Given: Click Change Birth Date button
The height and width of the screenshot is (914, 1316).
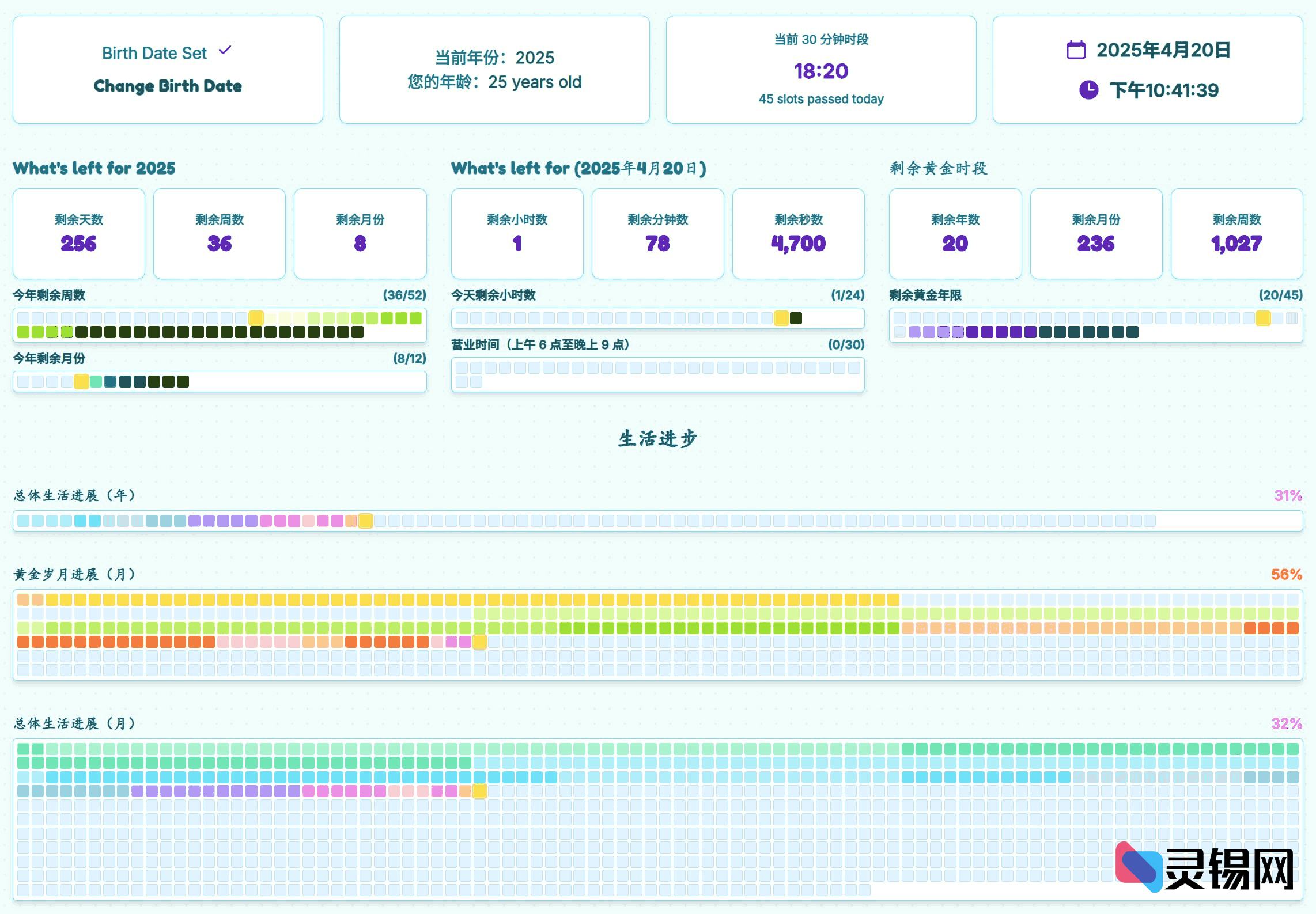Looking at the screenshot, I should [168, 86].
